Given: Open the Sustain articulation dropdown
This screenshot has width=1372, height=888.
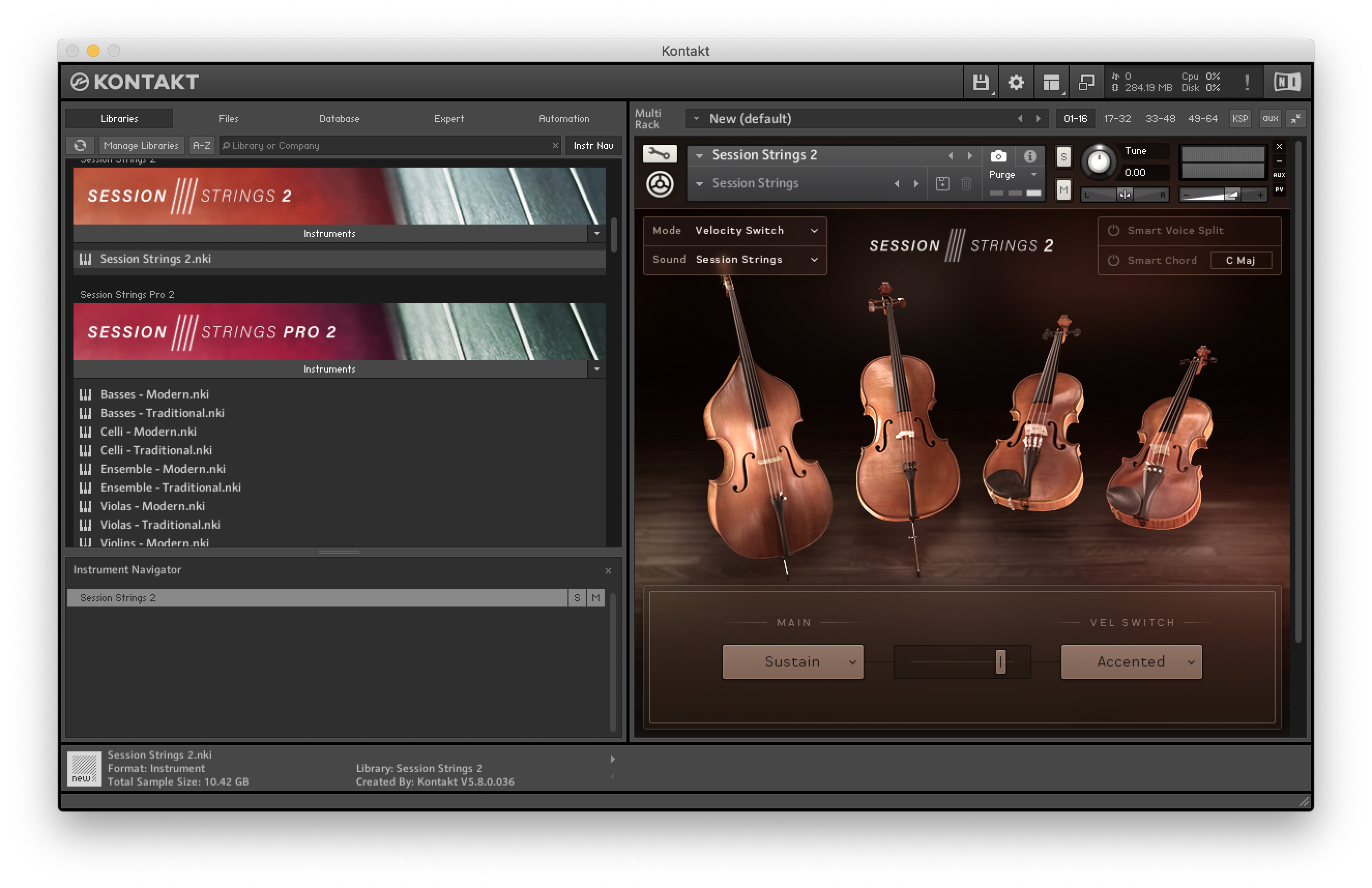Looking at the screenshot, I should coord(793,661).
